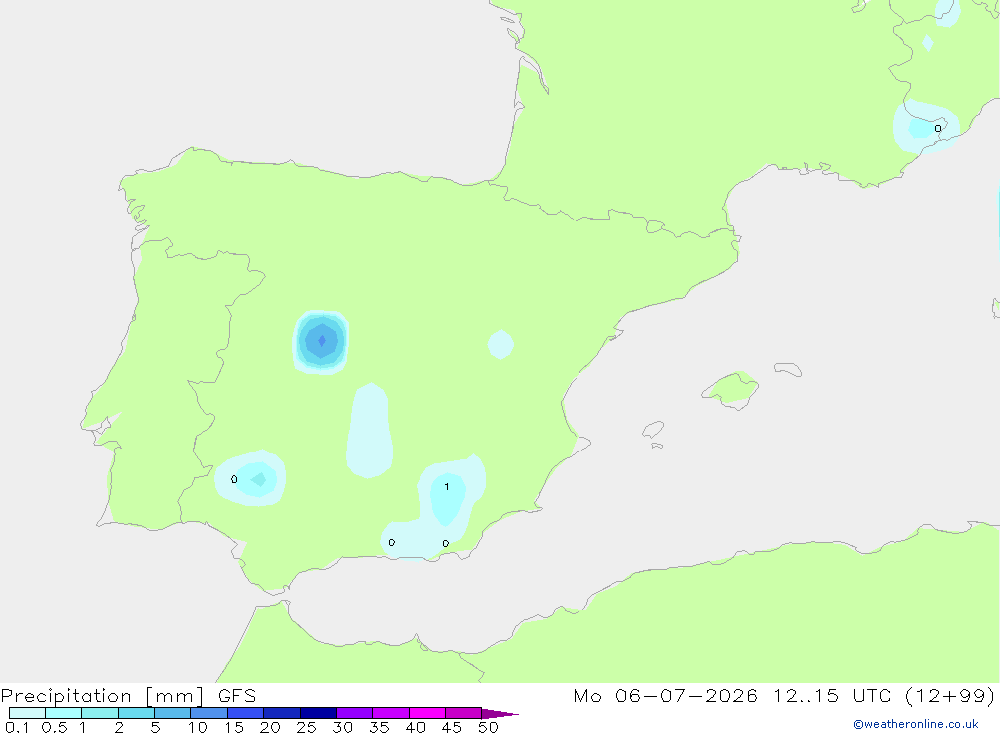
Task: Click the '0.5' legend scale label
Action: point(54,727)
